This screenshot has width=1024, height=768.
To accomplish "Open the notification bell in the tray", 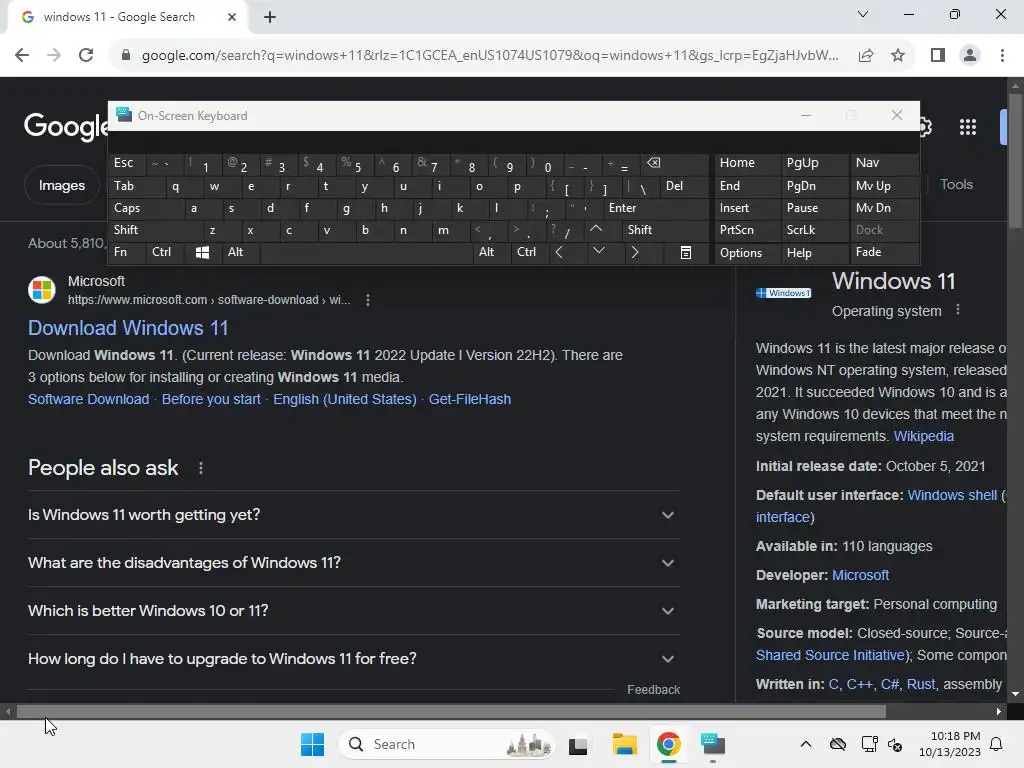I will (996, 744).
